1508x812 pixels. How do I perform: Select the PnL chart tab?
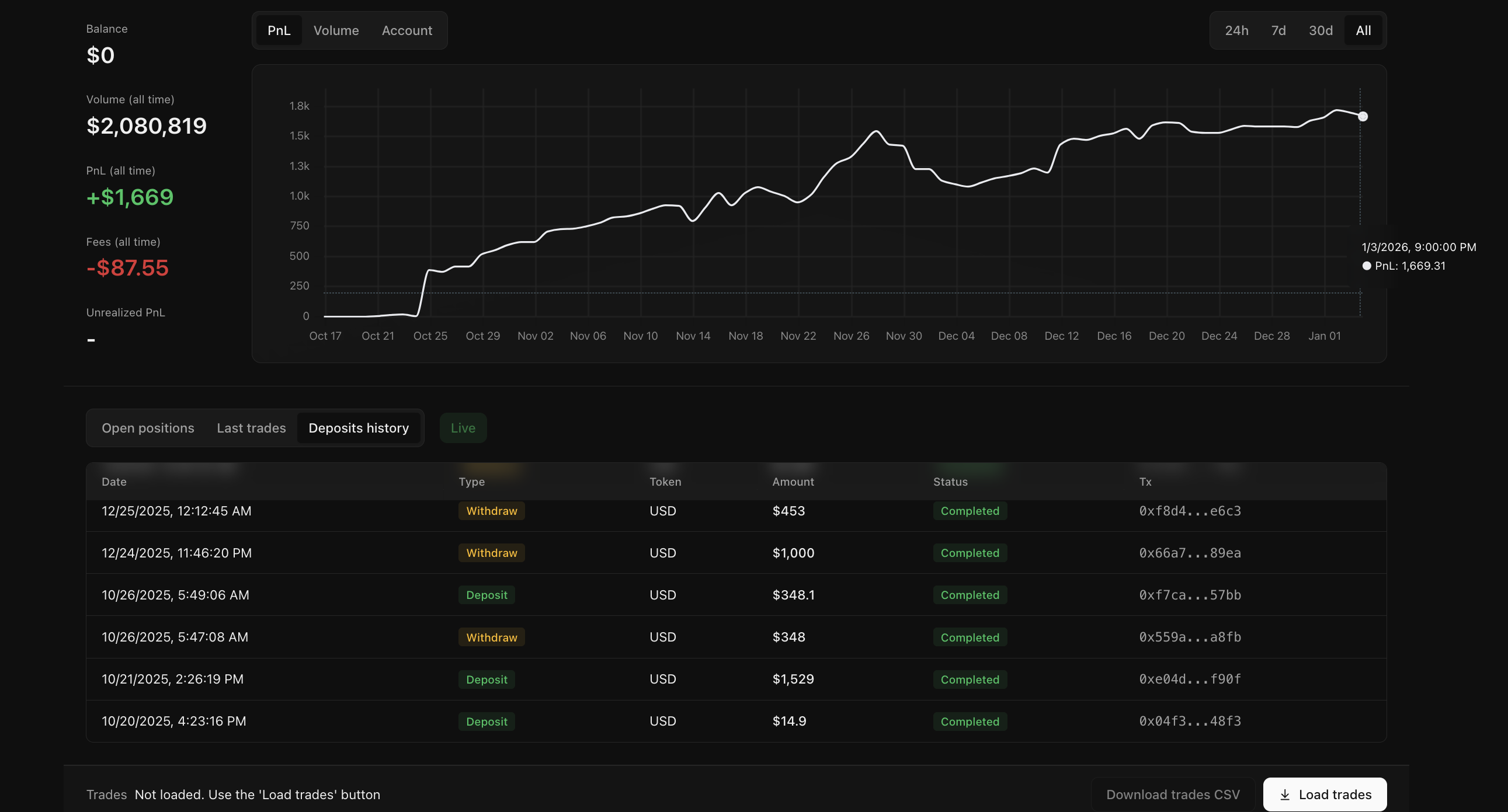(x=279, y=30)
